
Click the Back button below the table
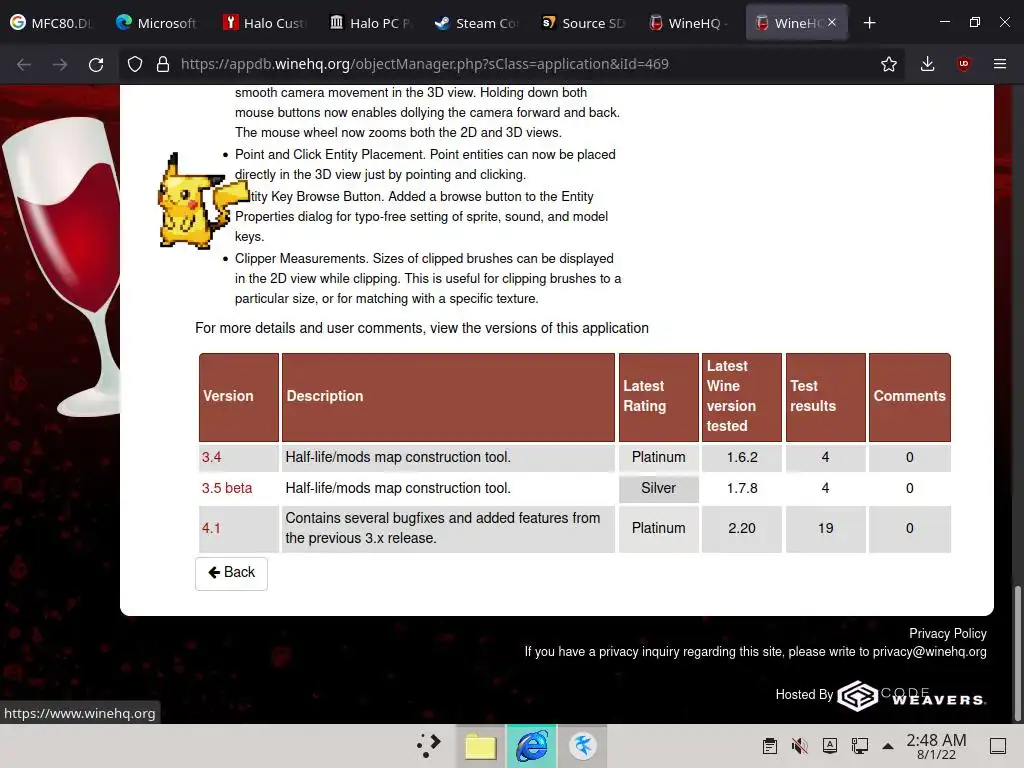[x=231, y=573]
